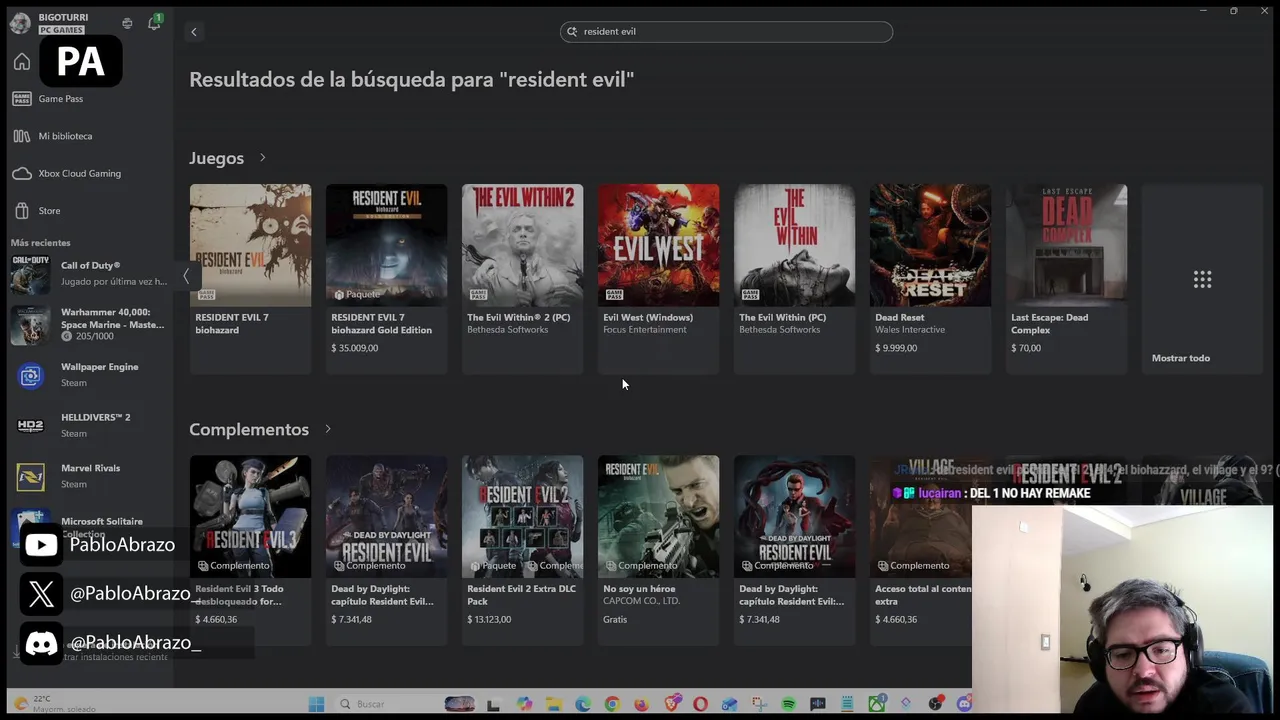The height and width of the screenshot is (720, 1280).
Task: Open Resident Evil 2 Extra DLC Pack
Action: 522,550
